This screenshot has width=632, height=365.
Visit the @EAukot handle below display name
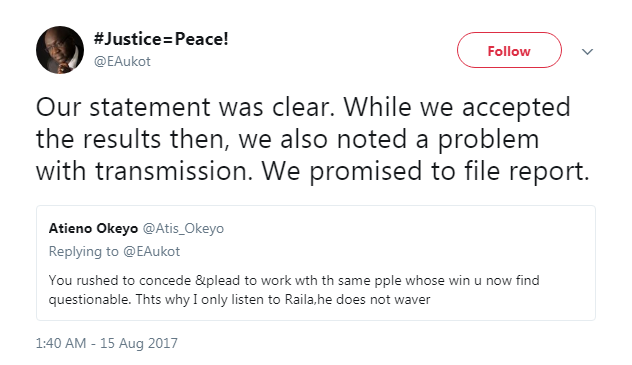coord(122,62)
